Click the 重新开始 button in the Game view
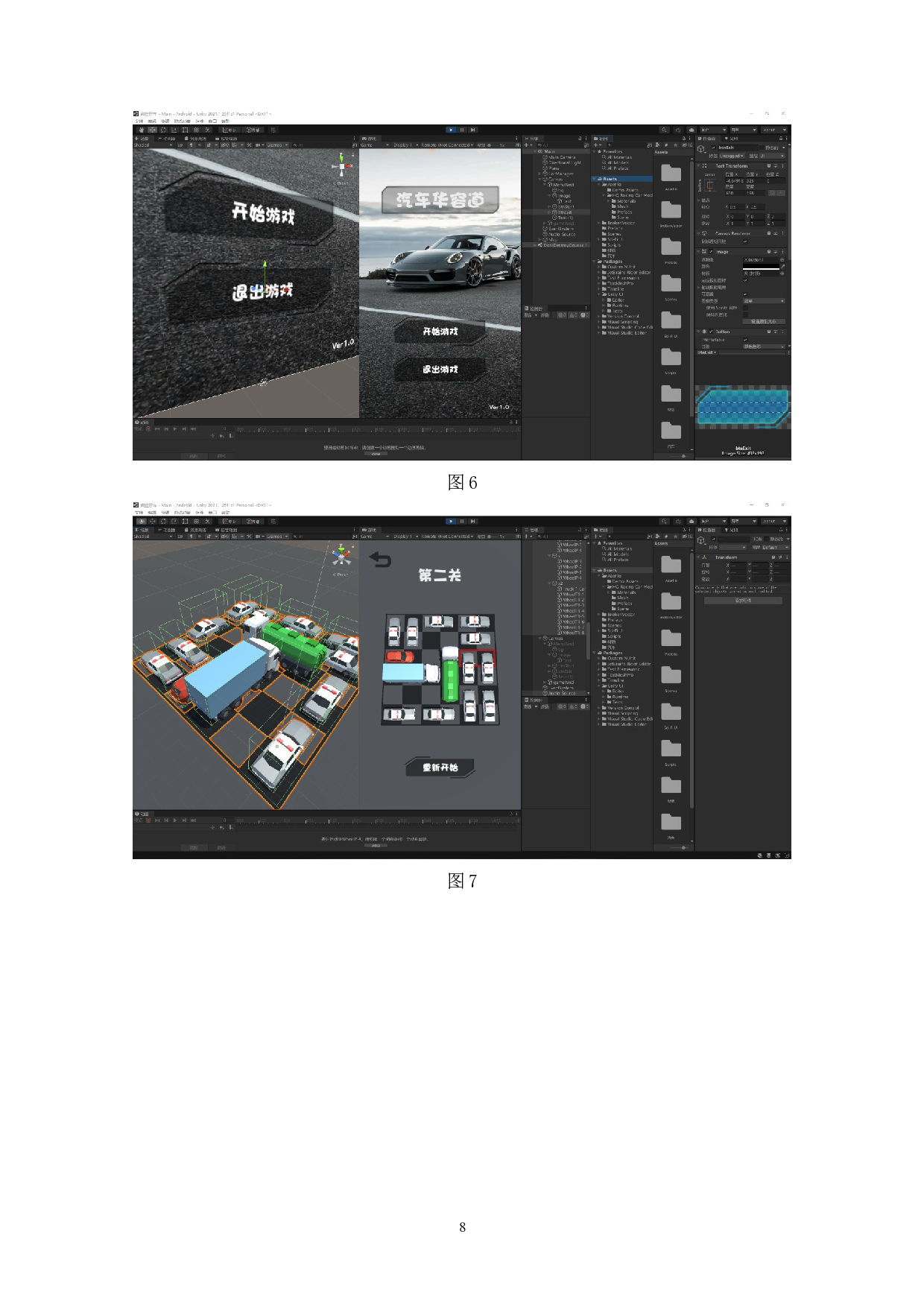The width and height of the screenshot is (924, 1307). point(440,768)
